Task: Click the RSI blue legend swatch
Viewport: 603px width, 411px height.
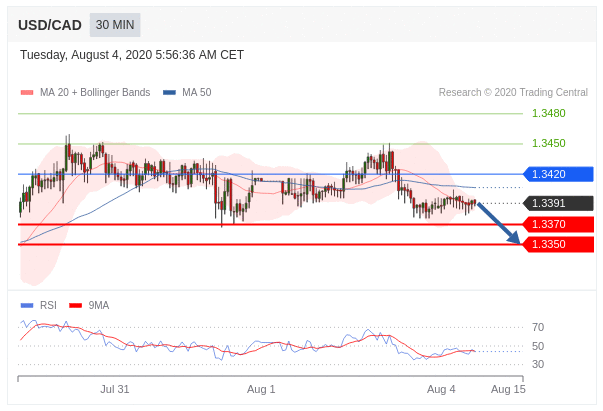Action: tap(27, 305)
